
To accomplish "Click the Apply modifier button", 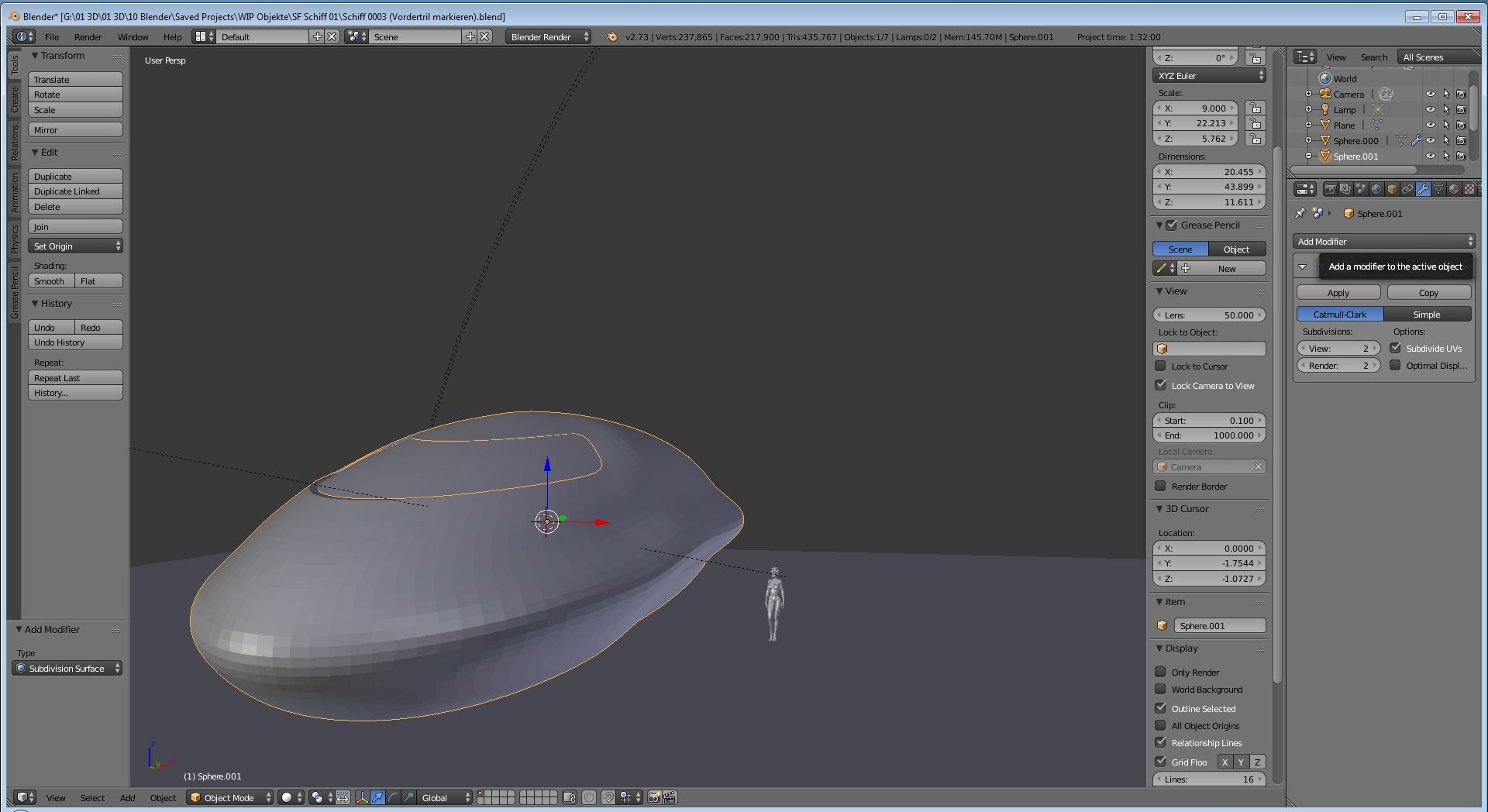I will 1338,293.
